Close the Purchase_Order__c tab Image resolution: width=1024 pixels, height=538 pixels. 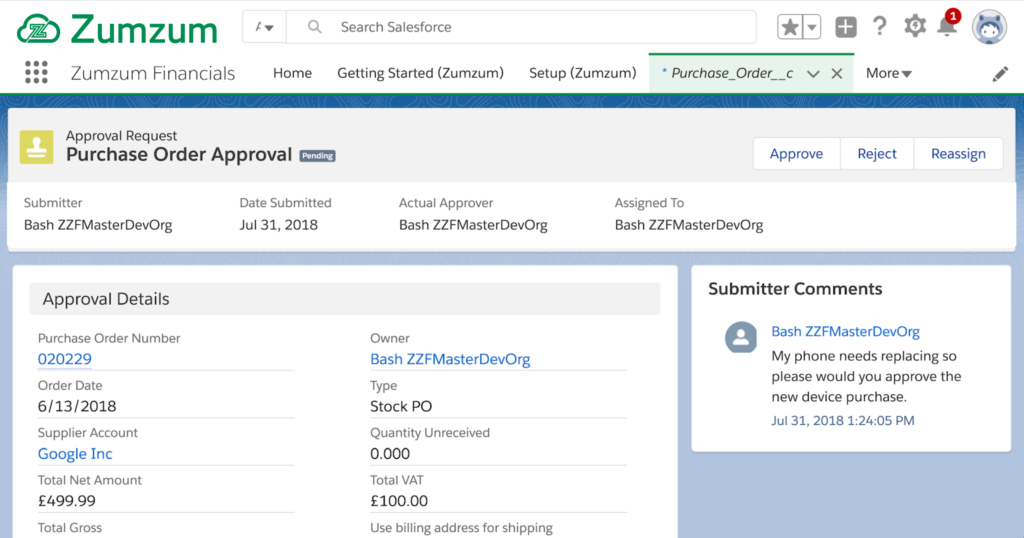(x=837, y=74)
